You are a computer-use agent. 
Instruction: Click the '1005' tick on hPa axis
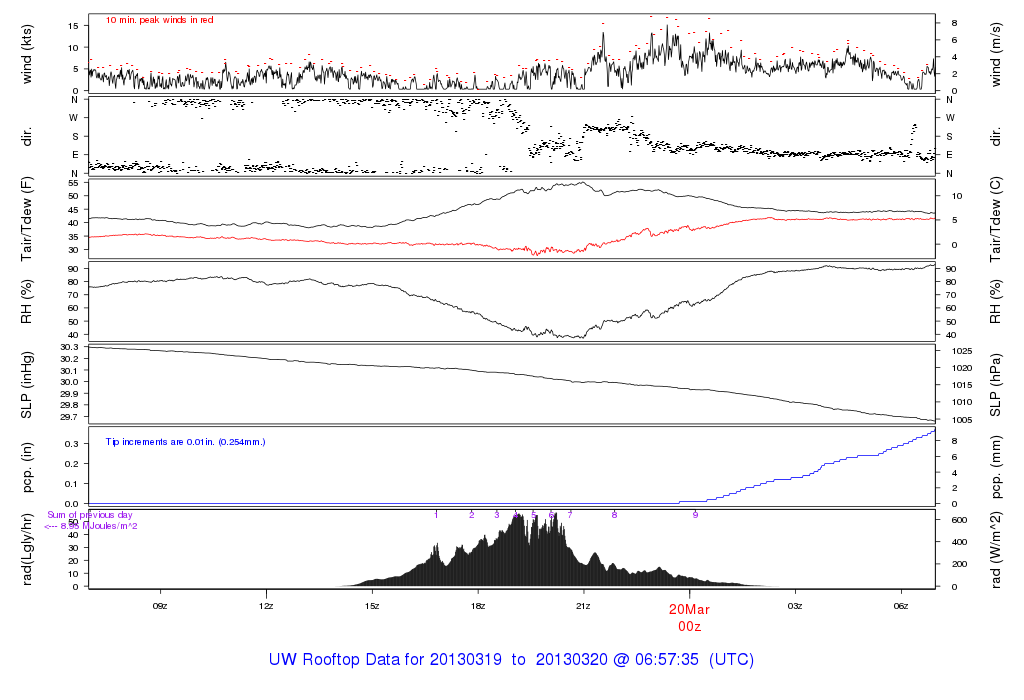coord(962,420)
